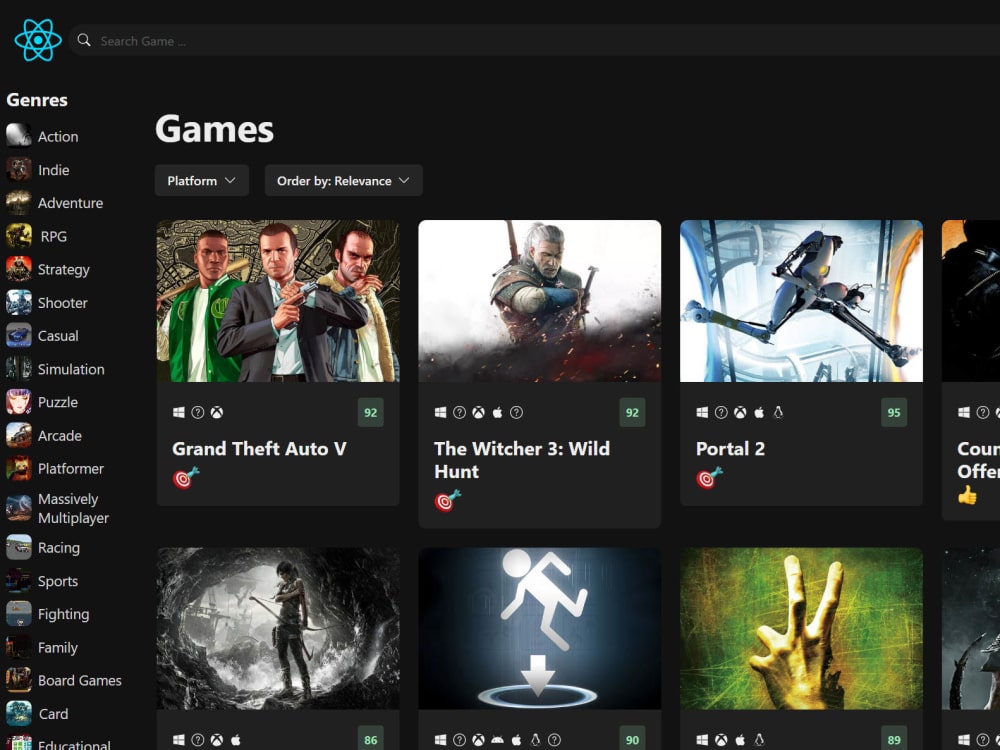Open The Witcher 3 cover image
1000x750 pixels.
pyautogui.click(x=540, y=301)
